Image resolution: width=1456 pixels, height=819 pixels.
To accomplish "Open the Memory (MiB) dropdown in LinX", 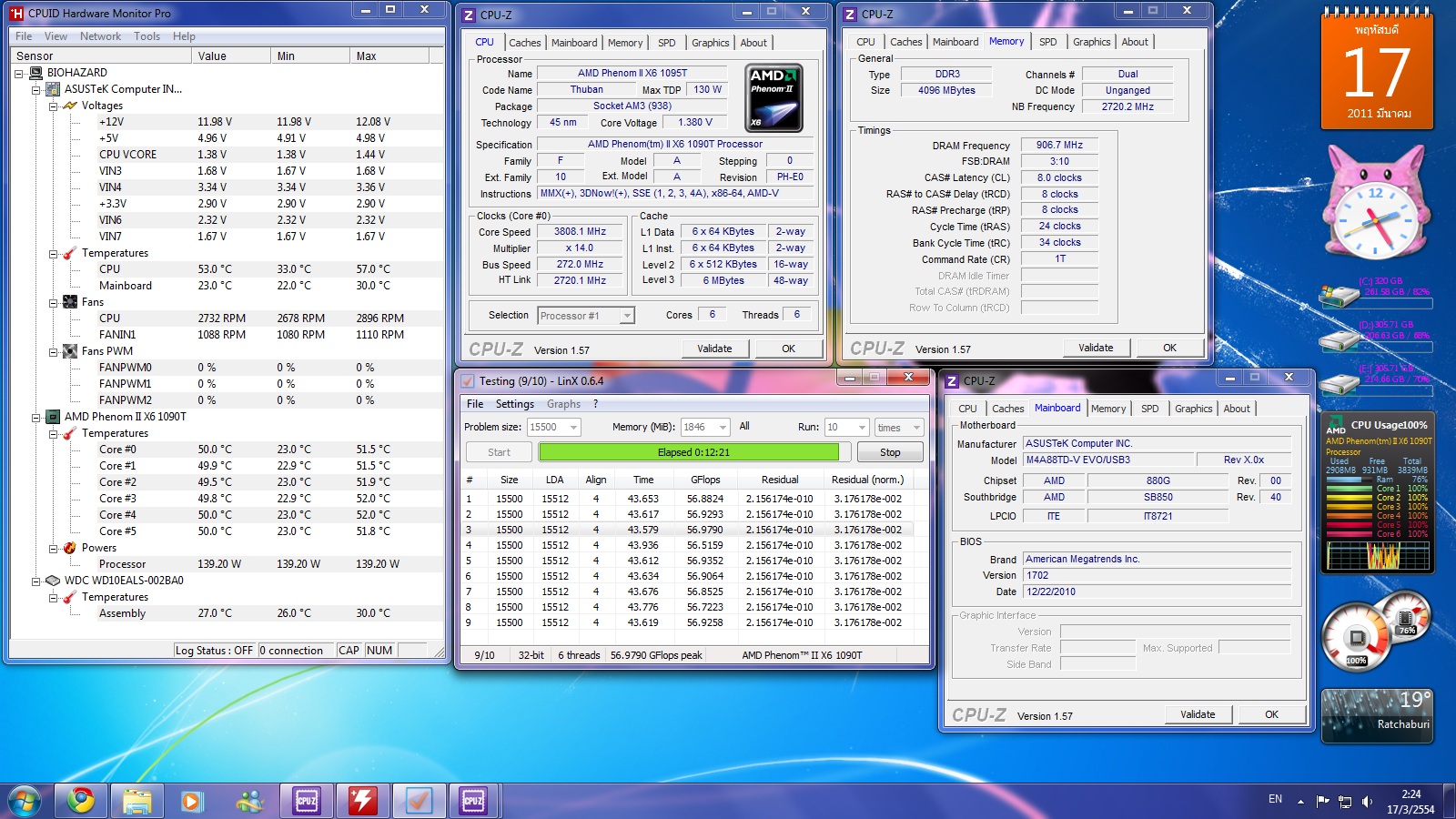I will pos(723,427).
